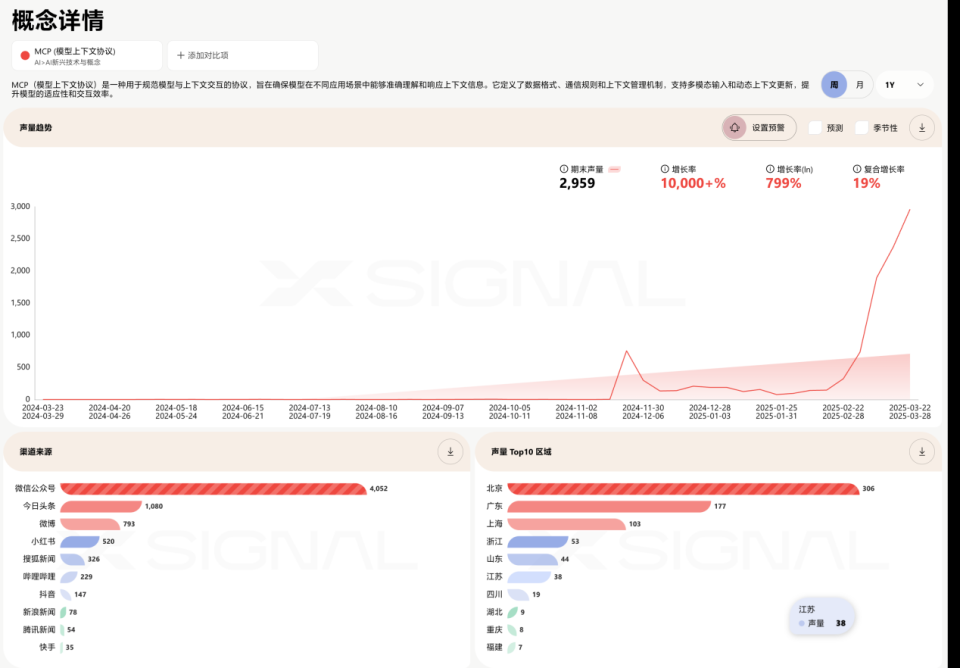This screenshot has width=960, height=668.
Task: Click the 快手 label
Action: 47,647
